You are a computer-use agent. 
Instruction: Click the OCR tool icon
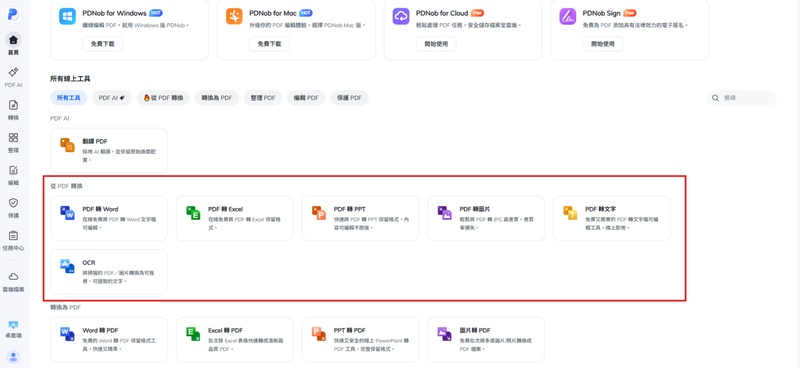67,266
